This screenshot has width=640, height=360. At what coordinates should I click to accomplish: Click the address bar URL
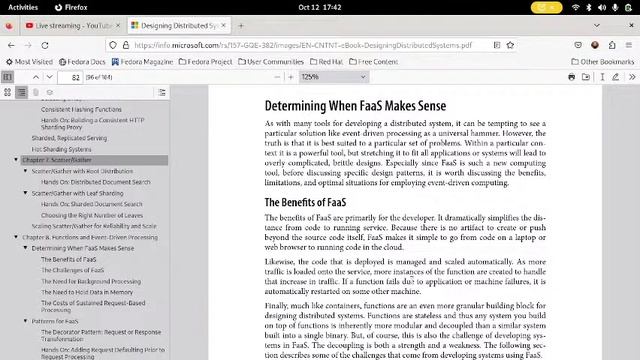pos(303,45)
